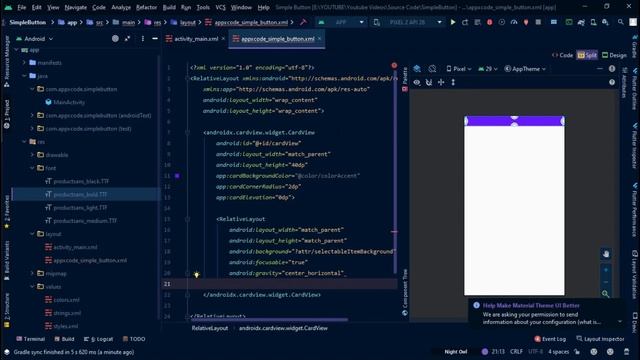
Task: Open the Refactor menu
Action: 147,7
